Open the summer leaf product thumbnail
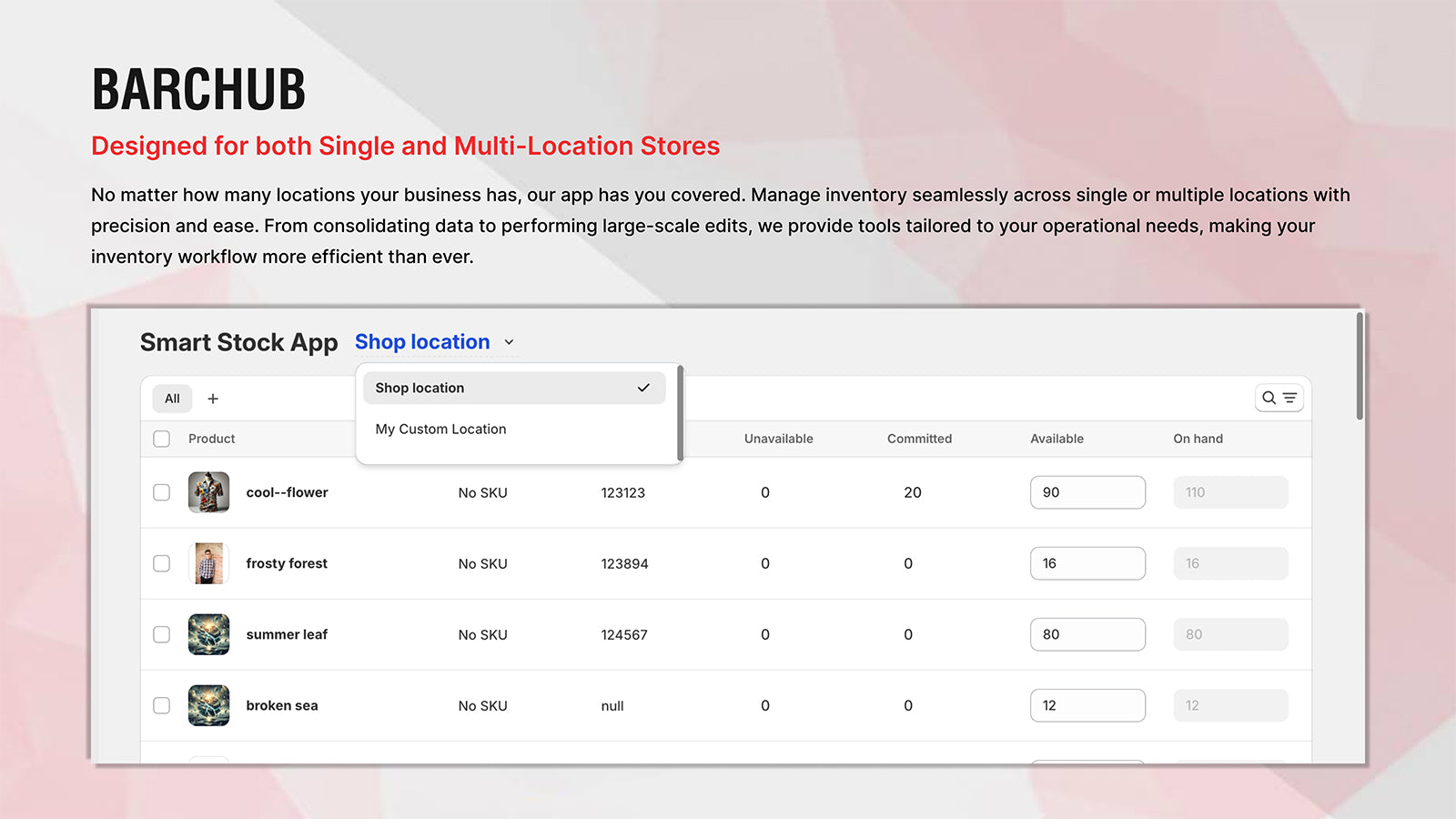Screen dimensions: 1456x819 click(209, 634)
